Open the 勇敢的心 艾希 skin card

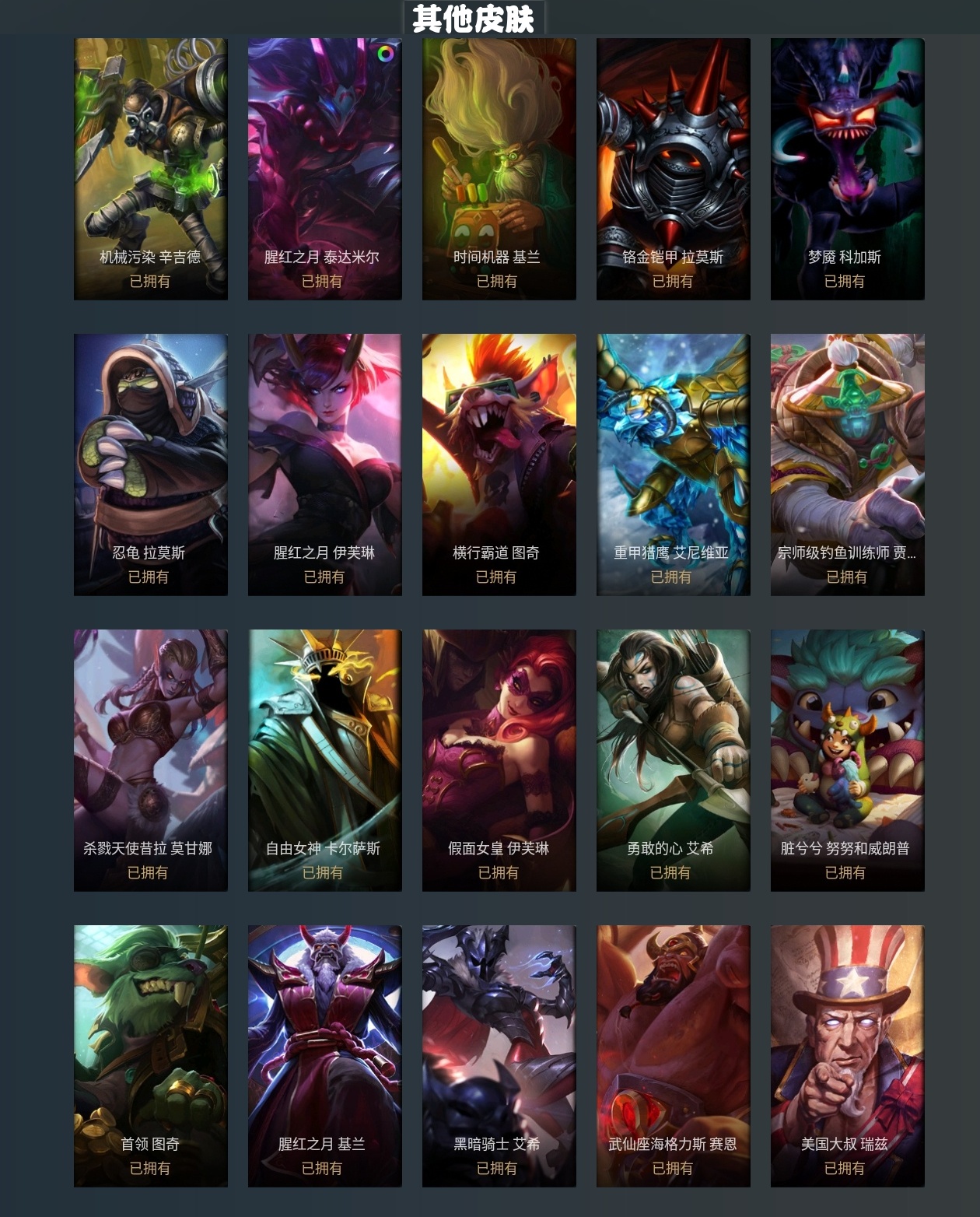point(674,760)
